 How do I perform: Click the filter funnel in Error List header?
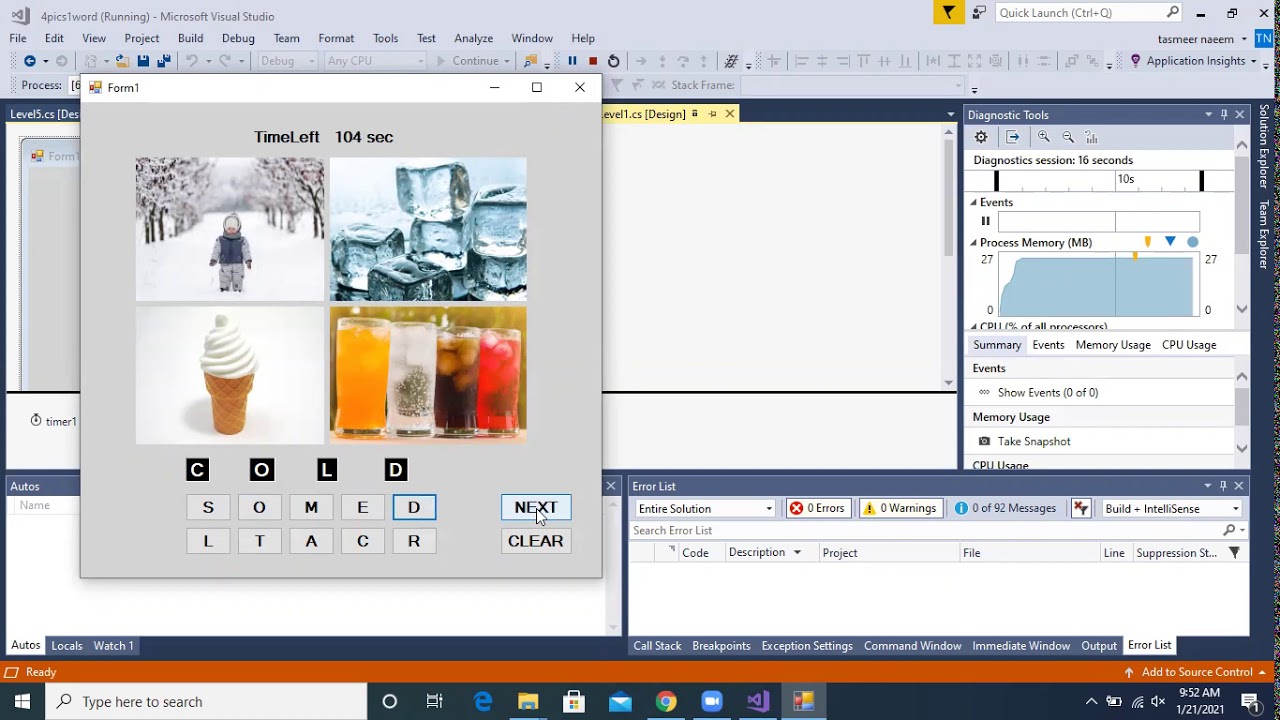click(1234, 552)
